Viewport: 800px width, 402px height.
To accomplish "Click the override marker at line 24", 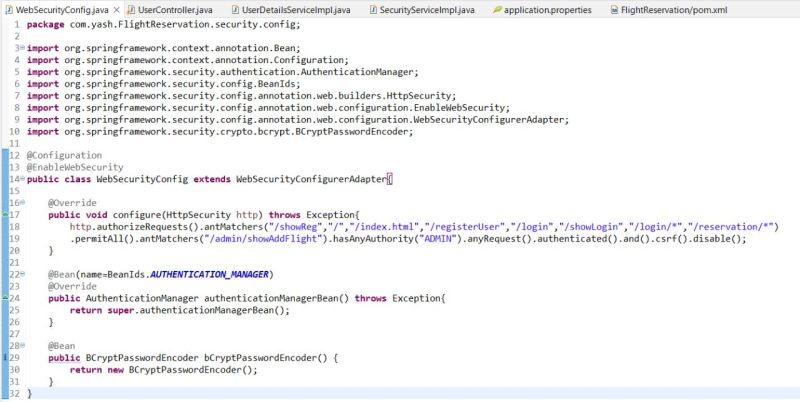I will coord(5,298).
